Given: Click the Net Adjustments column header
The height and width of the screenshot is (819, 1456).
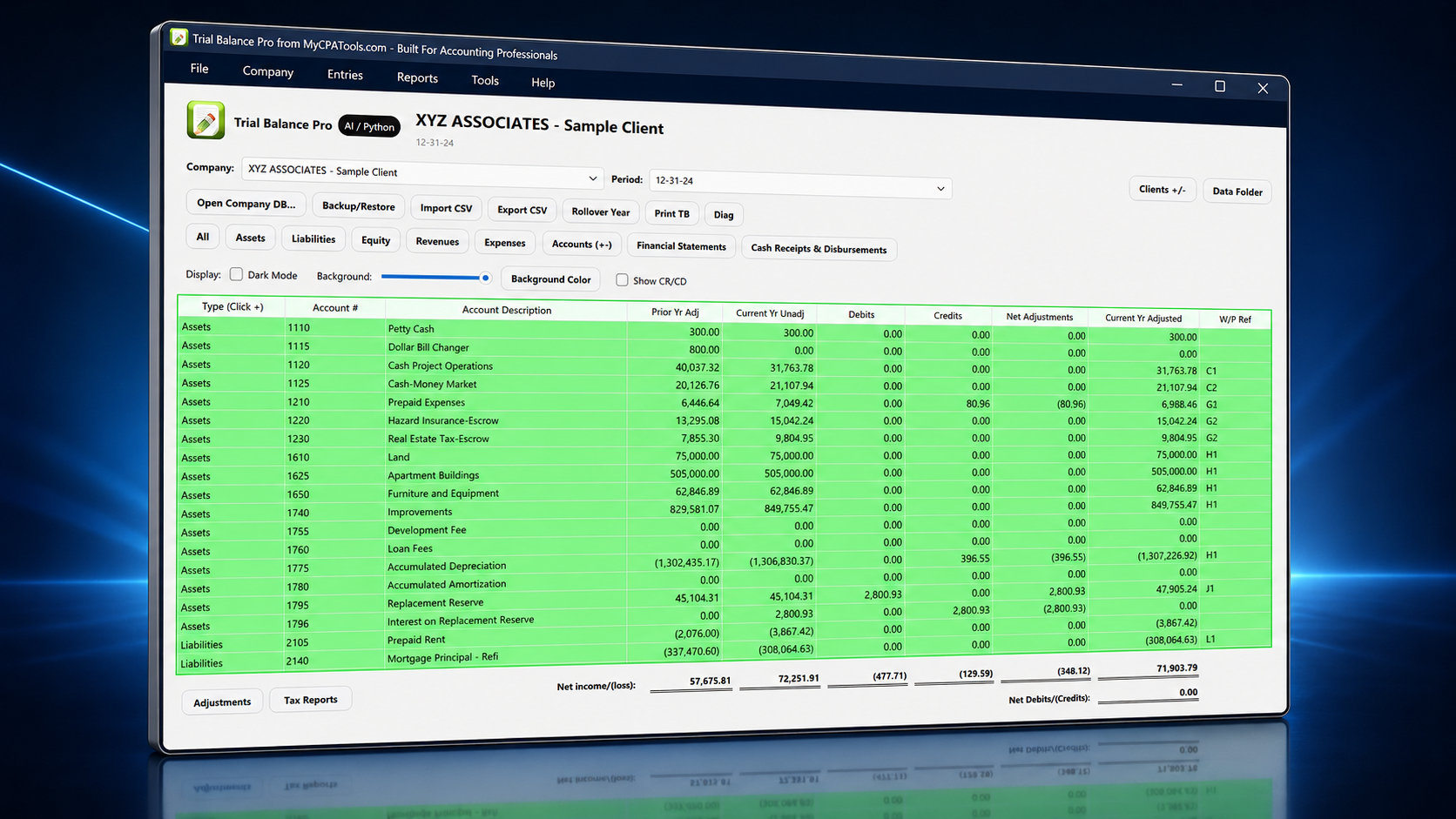Looking at the screenshot, I should (x=1040, y=317).
